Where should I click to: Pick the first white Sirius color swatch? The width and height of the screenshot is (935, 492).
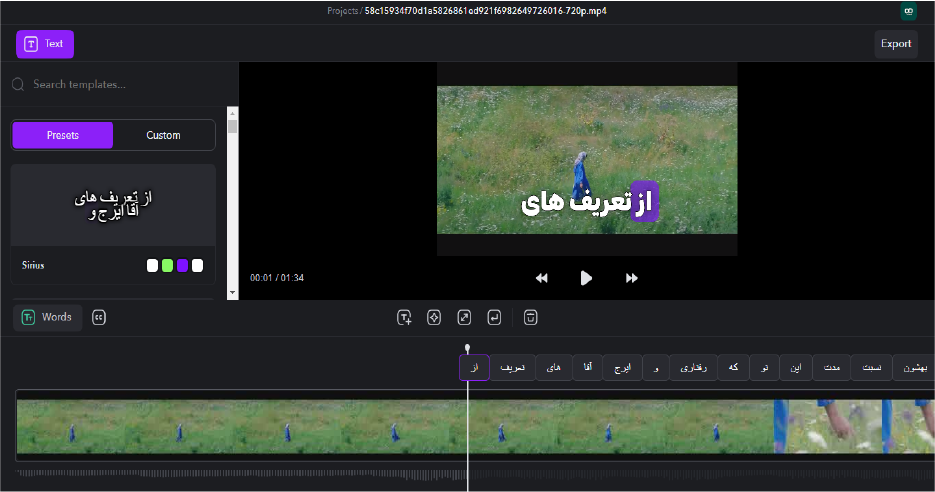coord(153,265)
